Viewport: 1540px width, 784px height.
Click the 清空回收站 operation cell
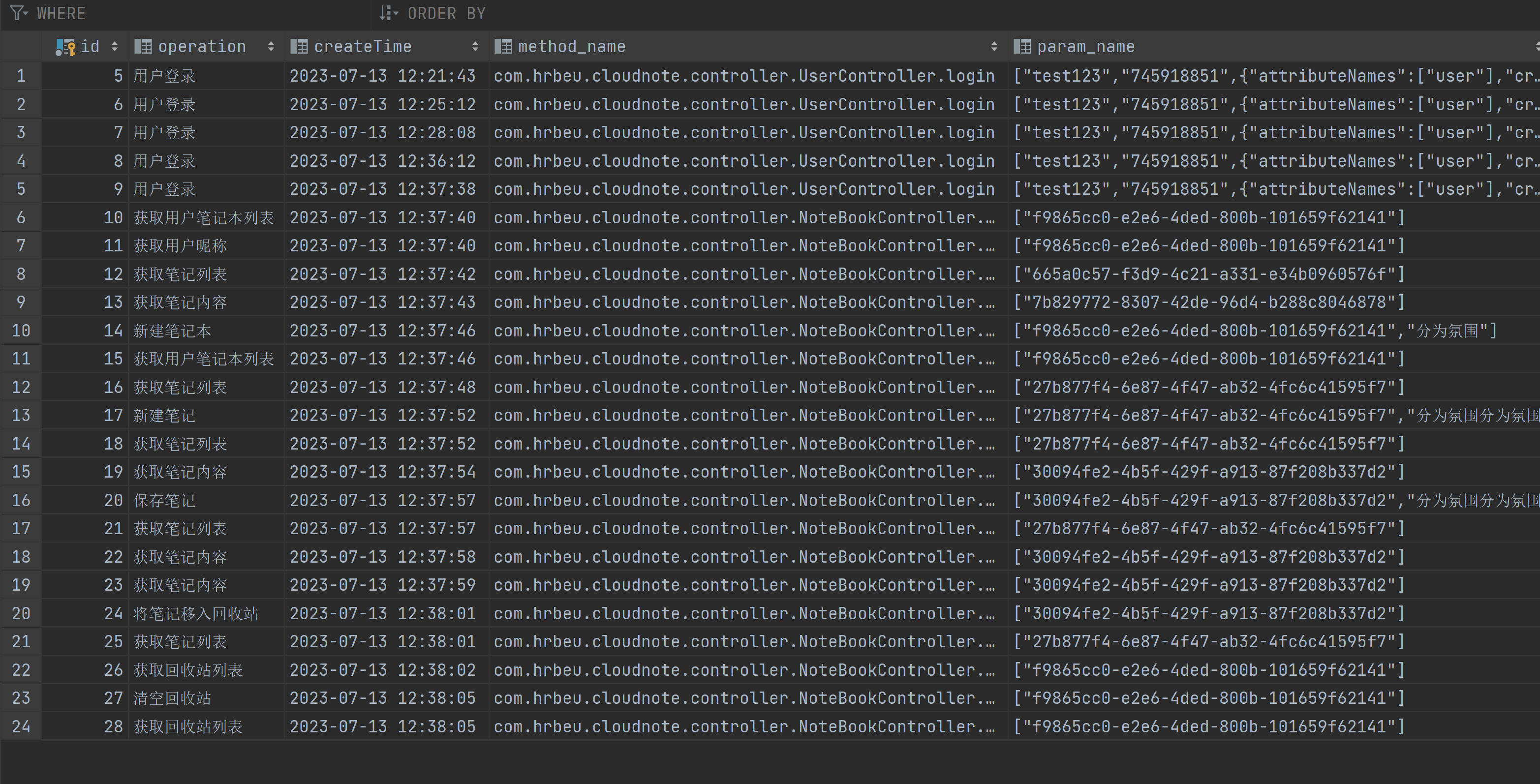pos(172,698)
